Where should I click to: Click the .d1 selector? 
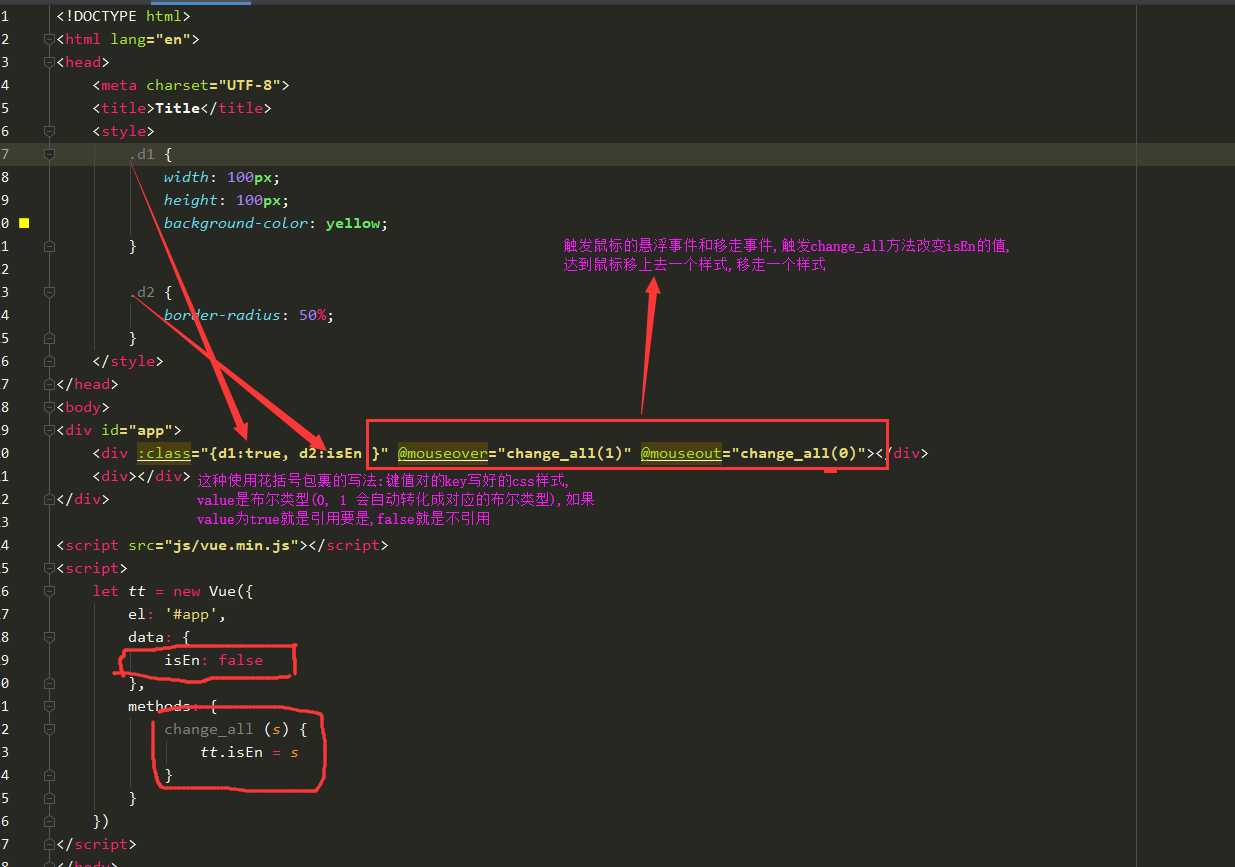141,154
